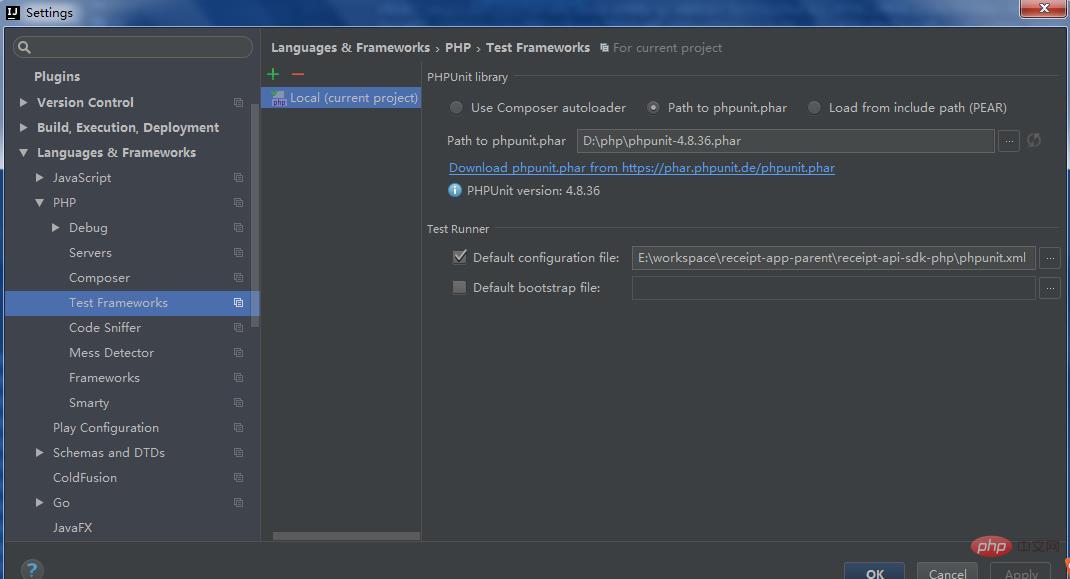Click the Download phpunit.phar link
This screenshot has width=1070, height=579.
pos(641,167)
